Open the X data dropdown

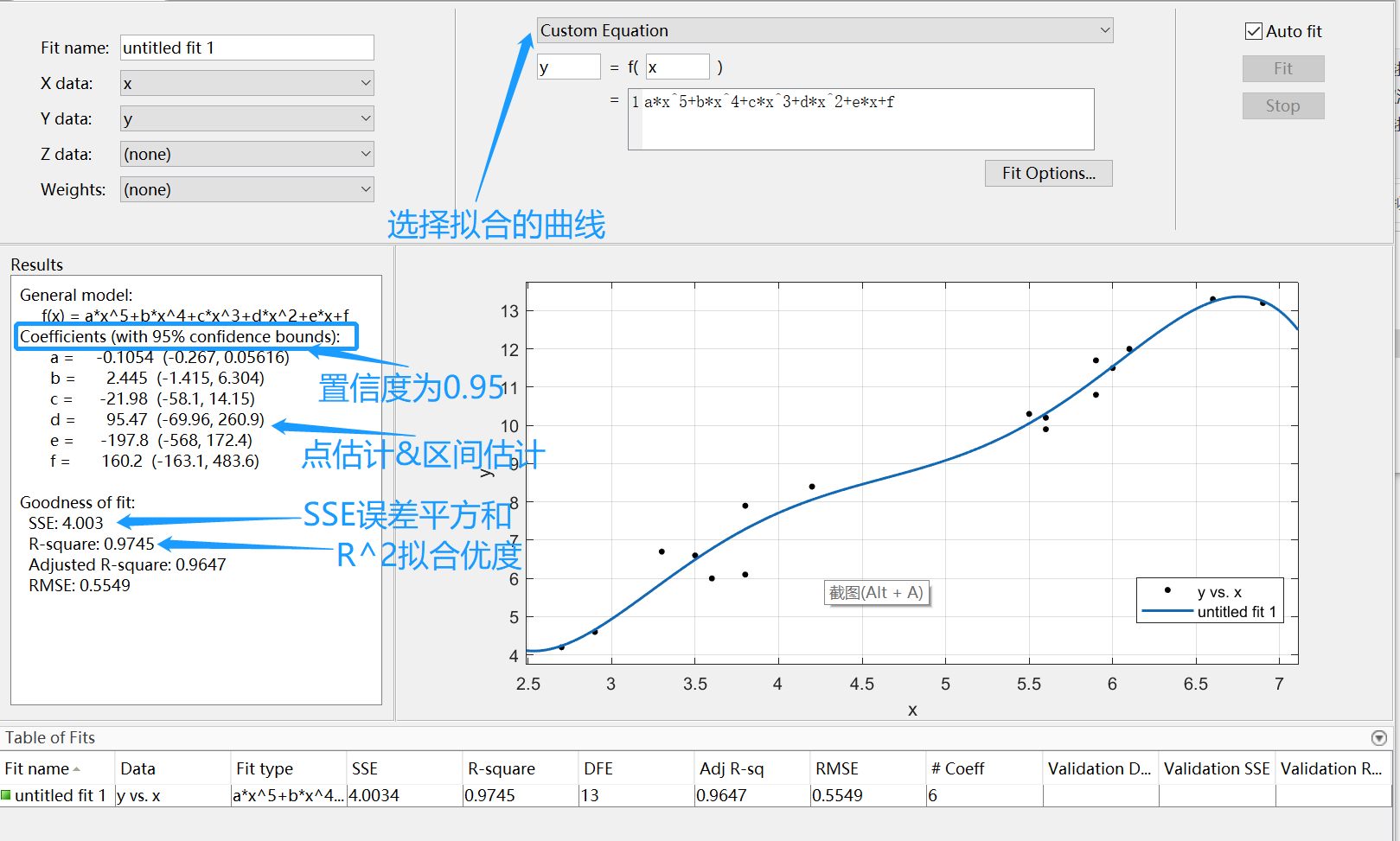(246, 83)
